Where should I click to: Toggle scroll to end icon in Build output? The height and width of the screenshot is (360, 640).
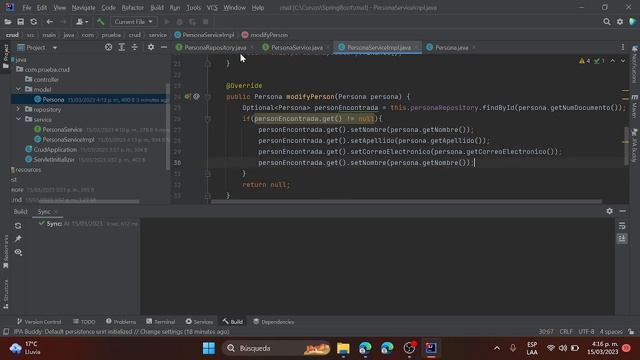point(622,238)
